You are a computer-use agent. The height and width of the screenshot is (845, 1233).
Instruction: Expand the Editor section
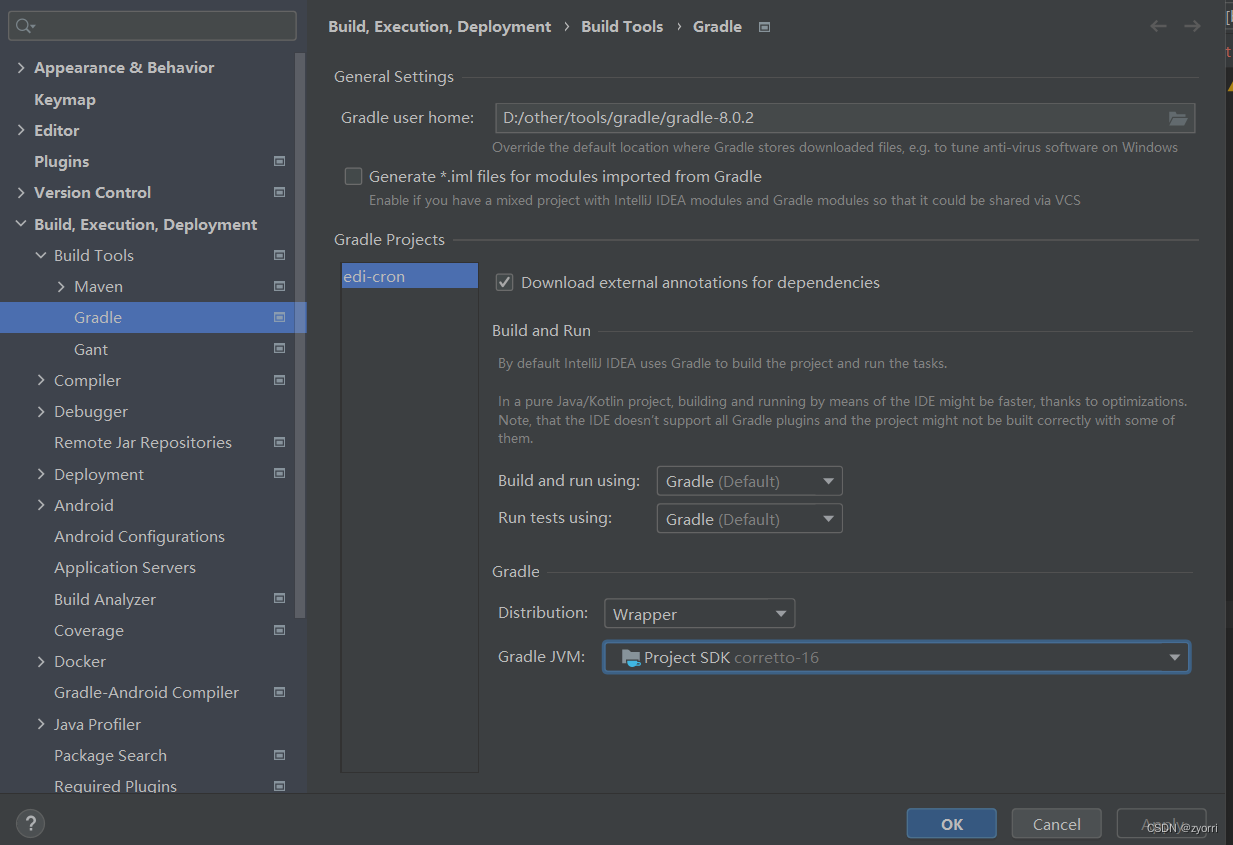[x=21, y=130]
